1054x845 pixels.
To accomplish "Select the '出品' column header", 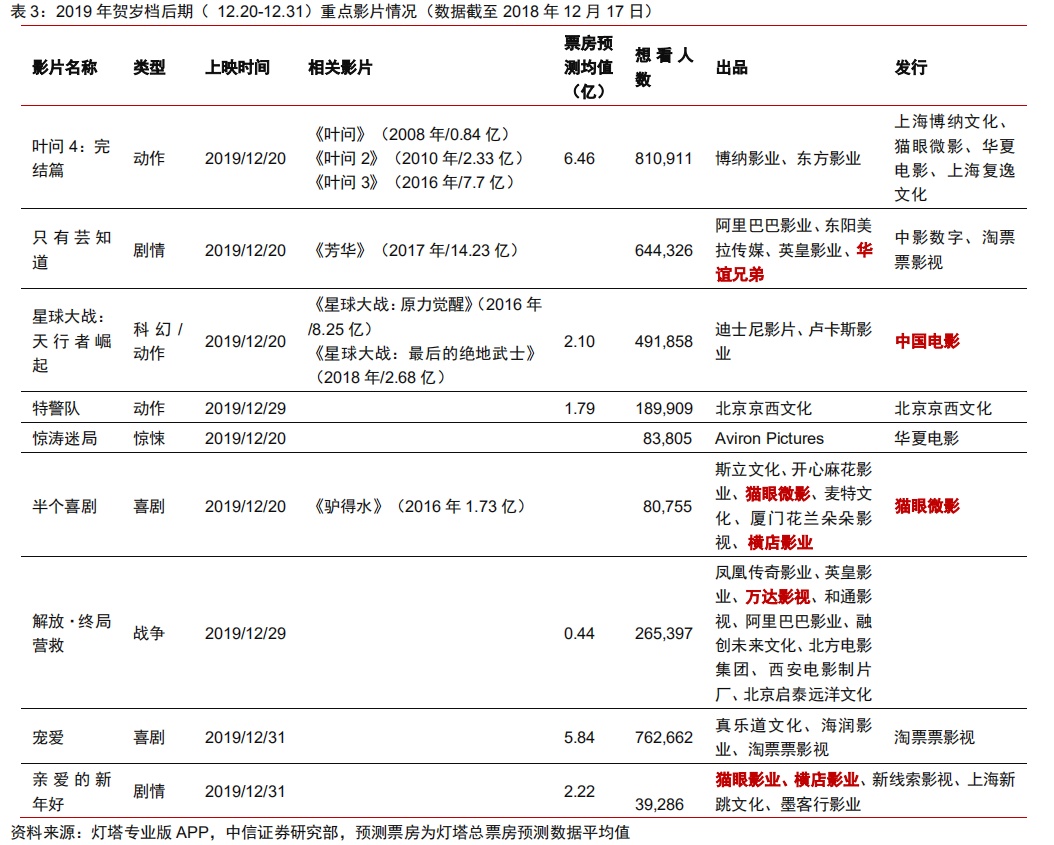I will click(x=731, y=67).
